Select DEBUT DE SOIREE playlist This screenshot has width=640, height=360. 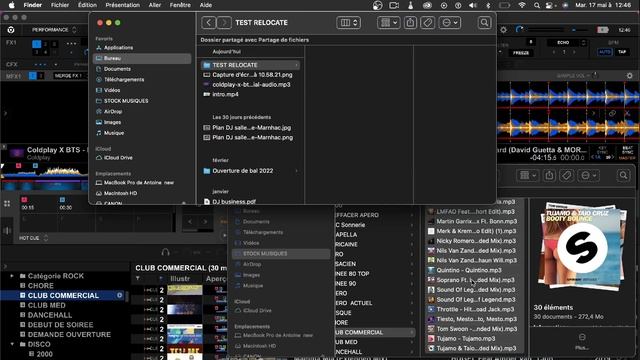[60, 324]
